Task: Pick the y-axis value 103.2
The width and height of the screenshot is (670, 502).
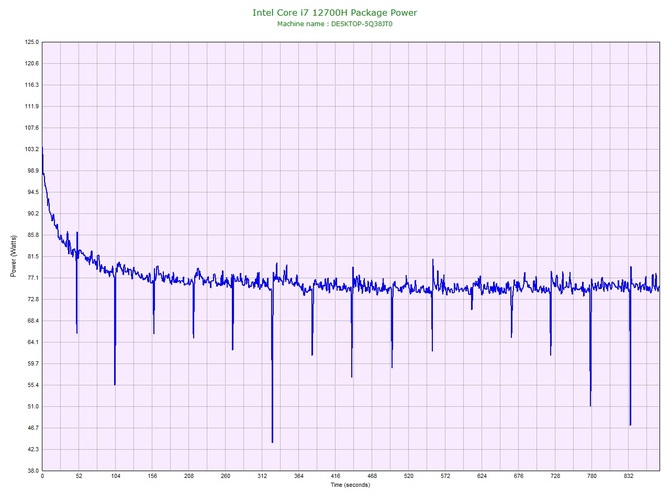Action: point(33,149)
